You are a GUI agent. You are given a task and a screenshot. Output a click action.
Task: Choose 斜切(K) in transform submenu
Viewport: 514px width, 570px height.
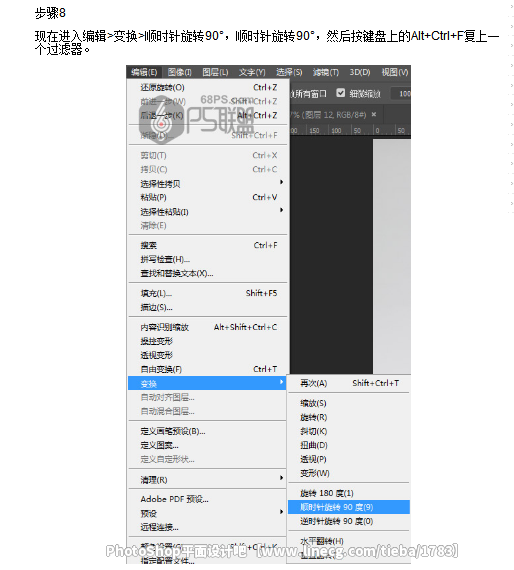349,431
